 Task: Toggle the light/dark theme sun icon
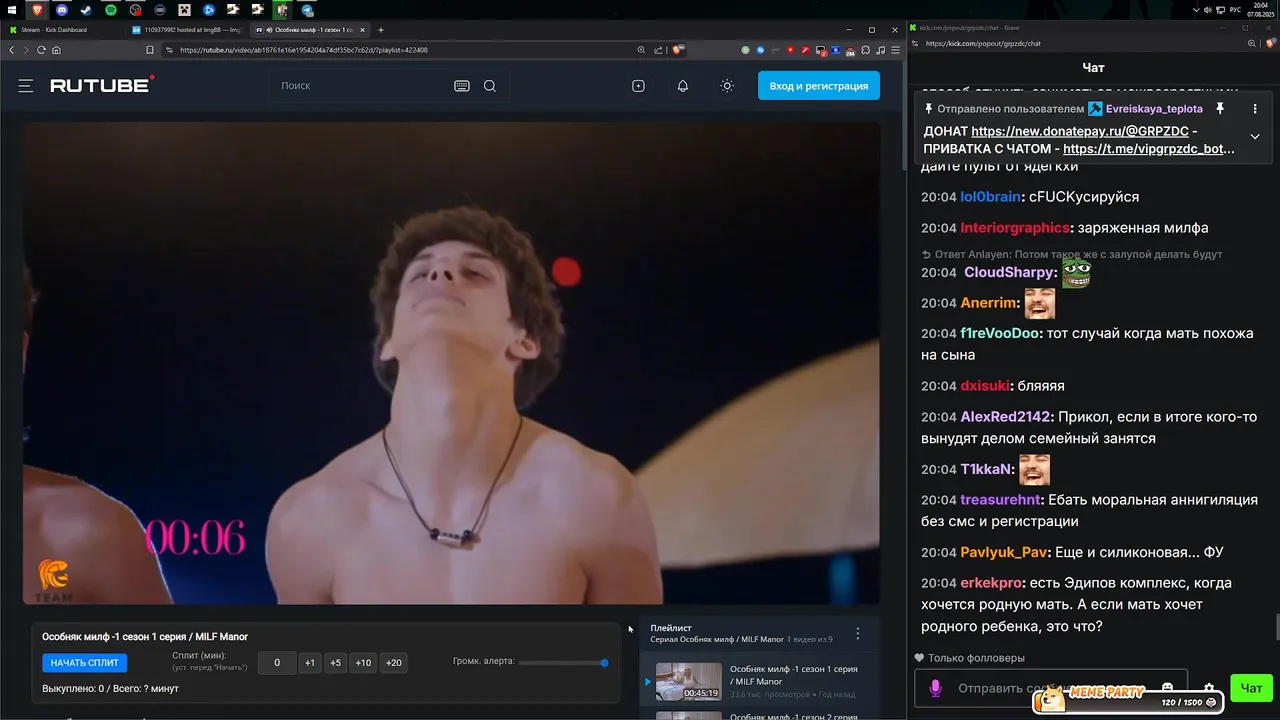(727, 86)
